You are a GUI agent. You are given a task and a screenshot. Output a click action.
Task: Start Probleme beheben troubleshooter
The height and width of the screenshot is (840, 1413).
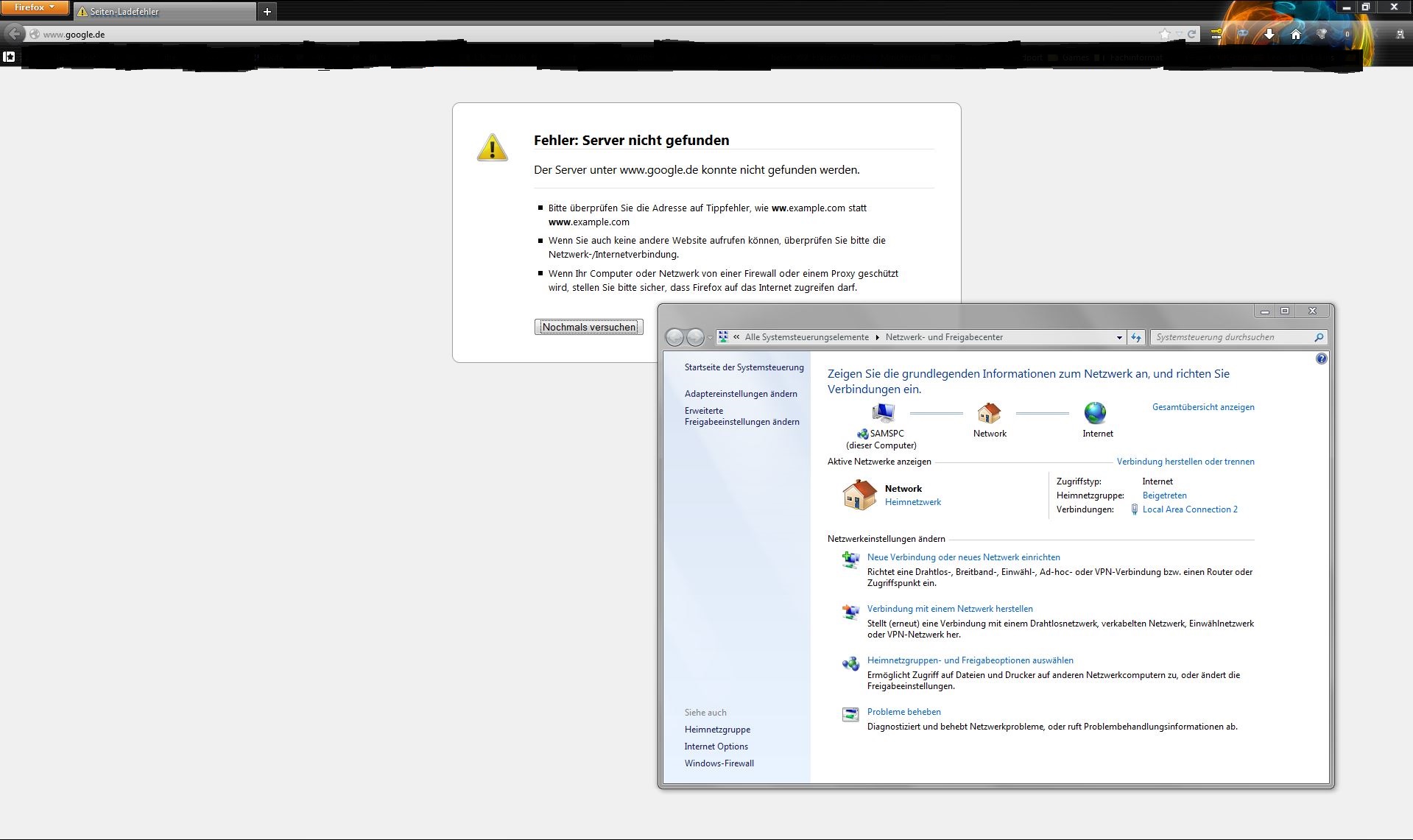click(x=904, y=712)
